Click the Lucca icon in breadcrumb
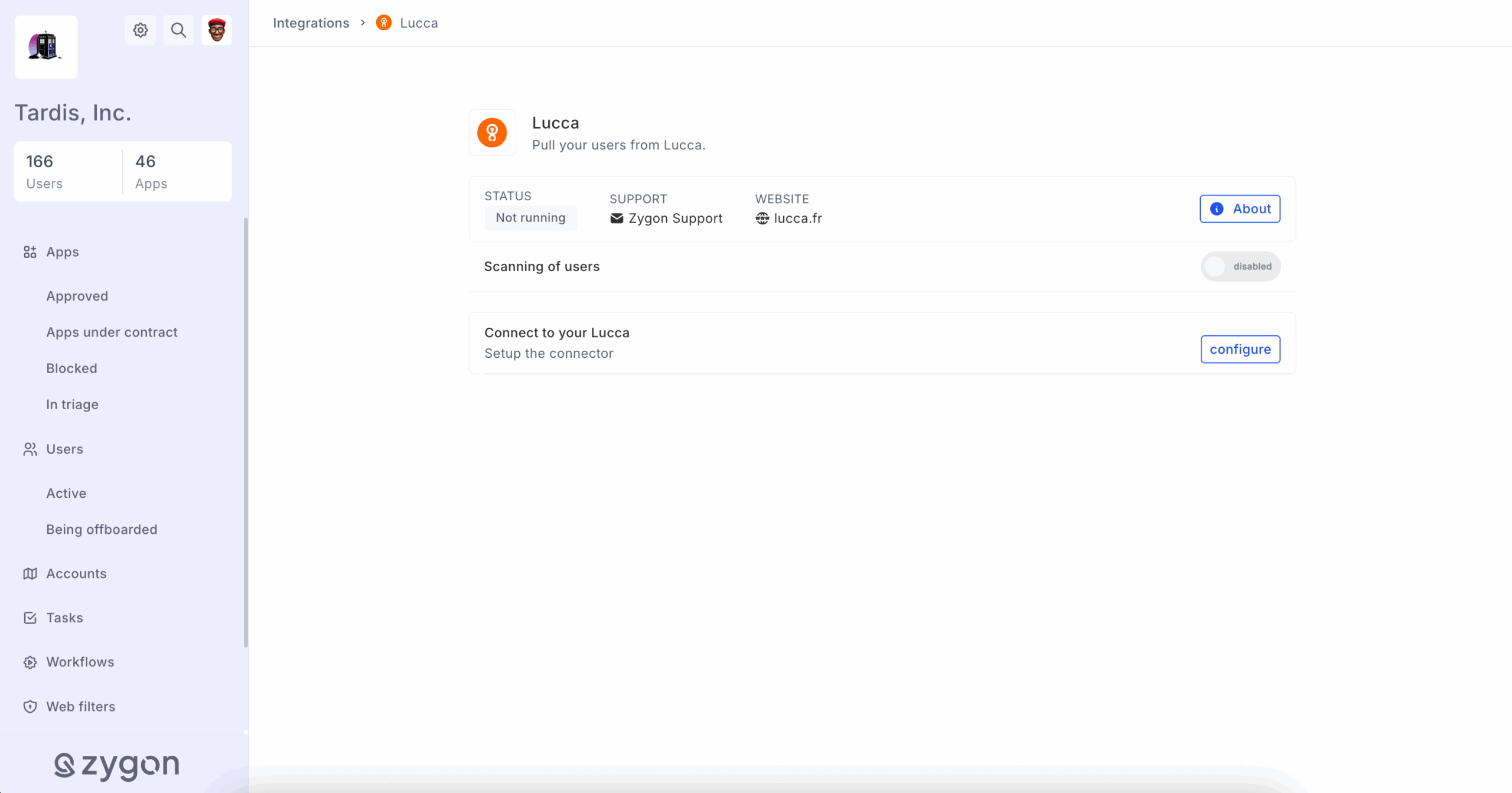The height and width of the screenshot is (793, 1512). [x=384, y=23]
